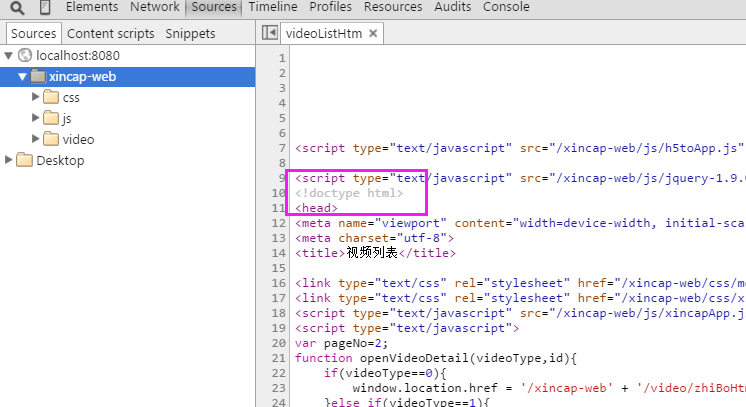Screen dimensions: 746x407
Task: Select the localhost:8080 tree label
Action: point(78,56)
